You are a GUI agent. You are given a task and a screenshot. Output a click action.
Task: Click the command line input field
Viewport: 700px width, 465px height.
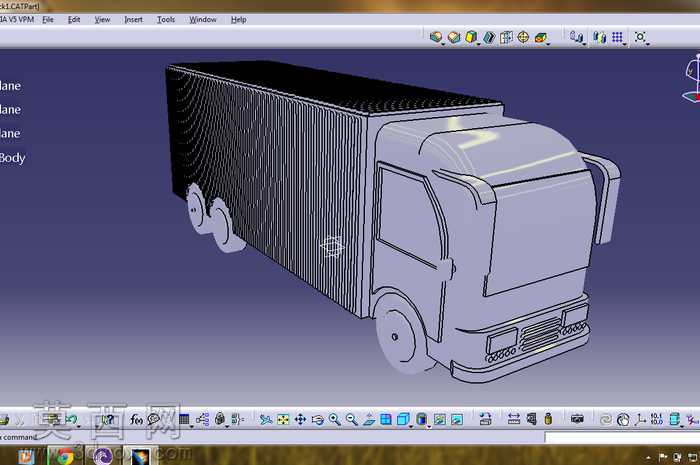622,438
